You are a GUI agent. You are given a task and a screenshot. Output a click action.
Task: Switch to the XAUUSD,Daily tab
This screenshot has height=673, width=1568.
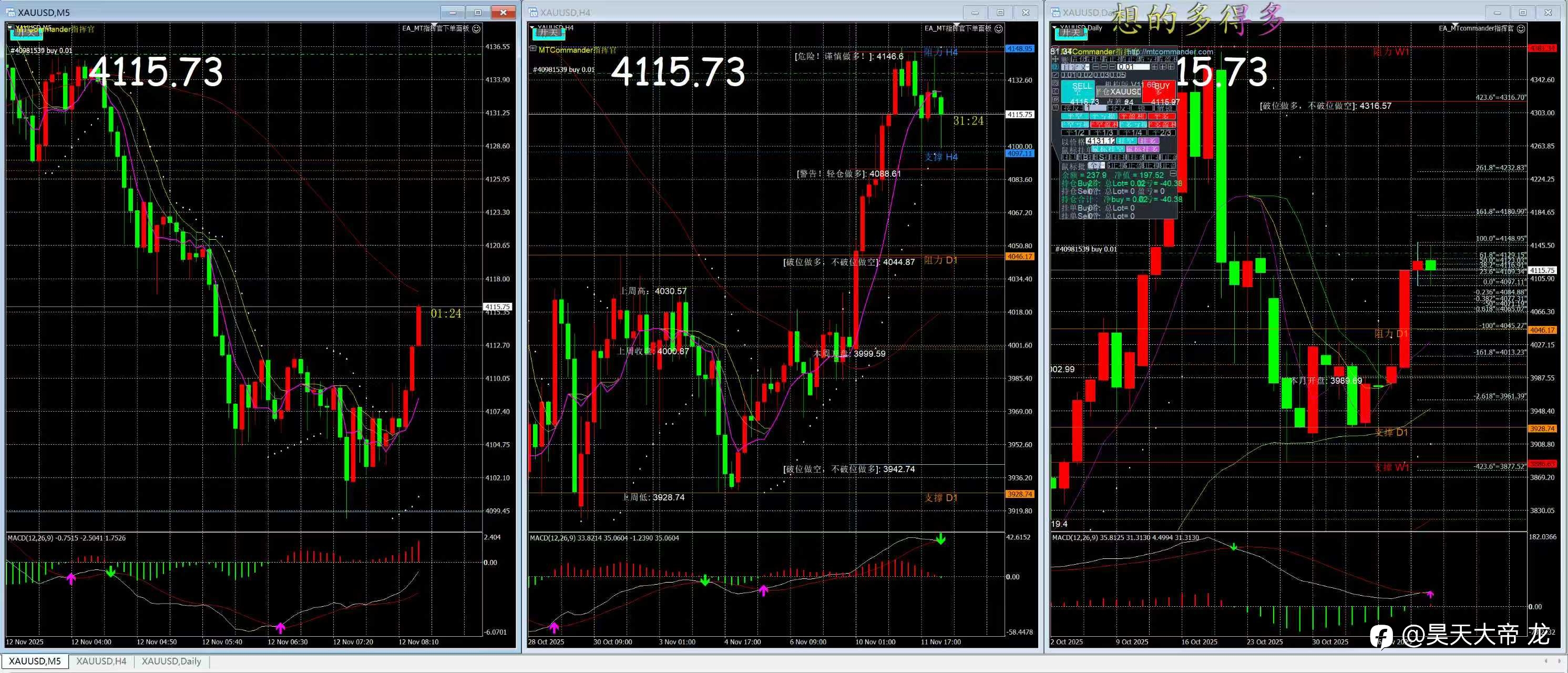[x=171, y=661]
